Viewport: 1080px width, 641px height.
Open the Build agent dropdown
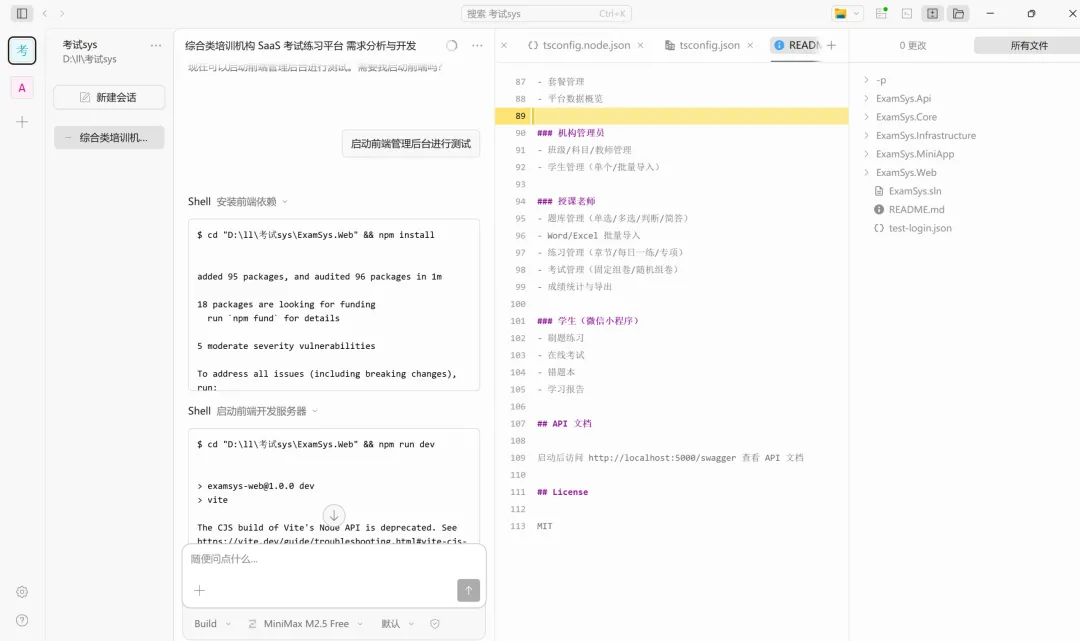212,624
